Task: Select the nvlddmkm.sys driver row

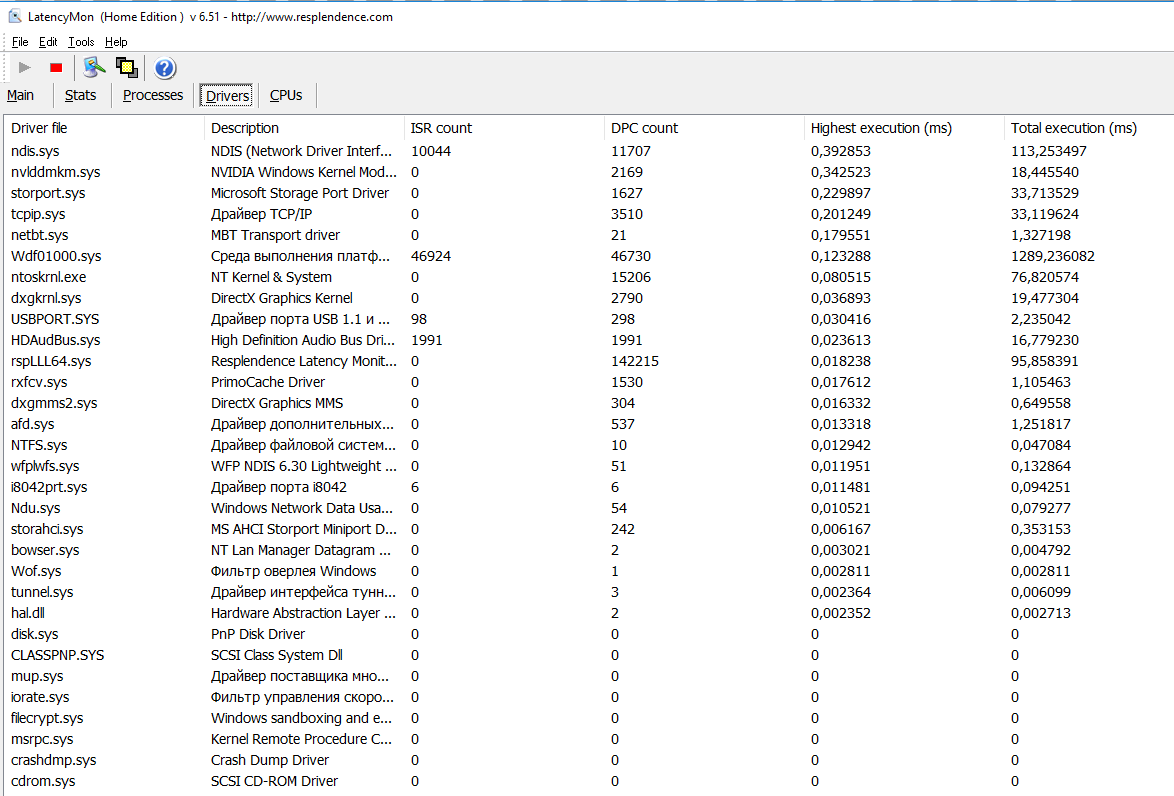Action: coord(588,172)
